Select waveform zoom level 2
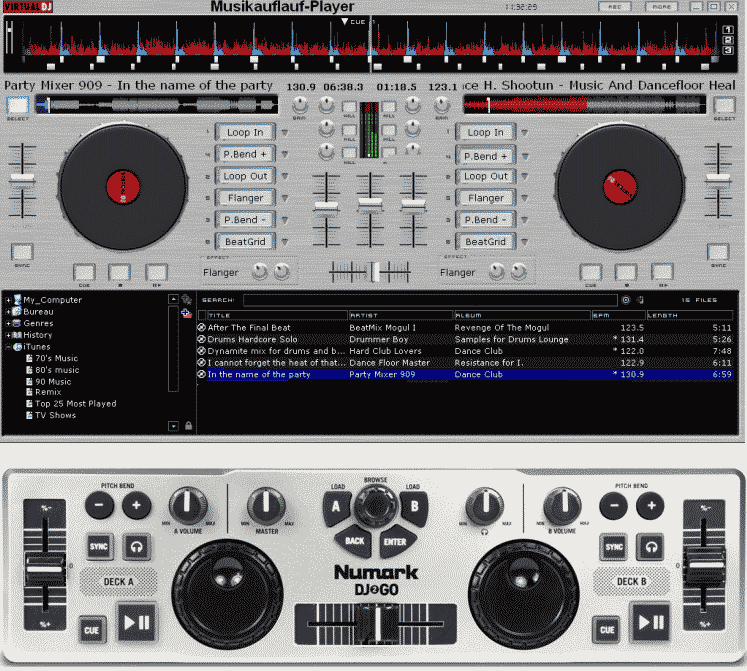This screenshot has width=747, height=671. [727, 40]
